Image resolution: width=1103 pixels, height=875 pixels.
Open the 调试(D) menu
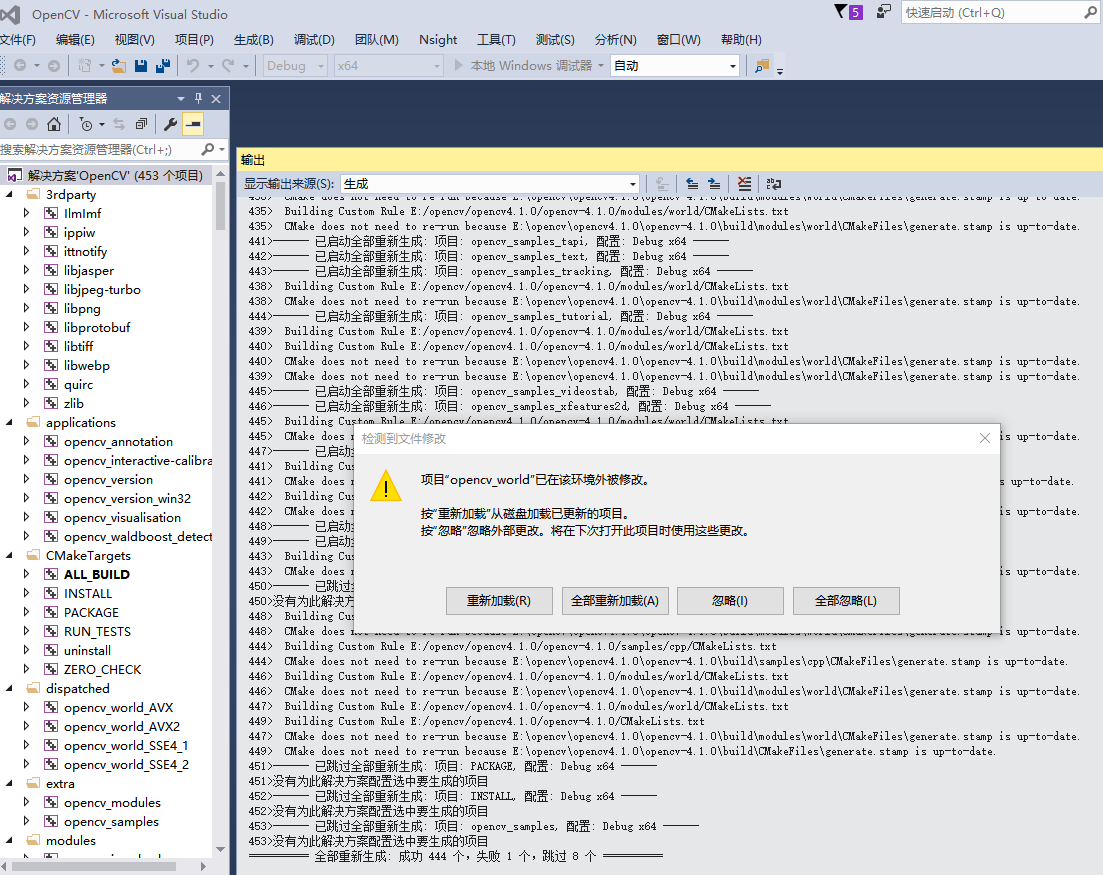tap(314, 39)
